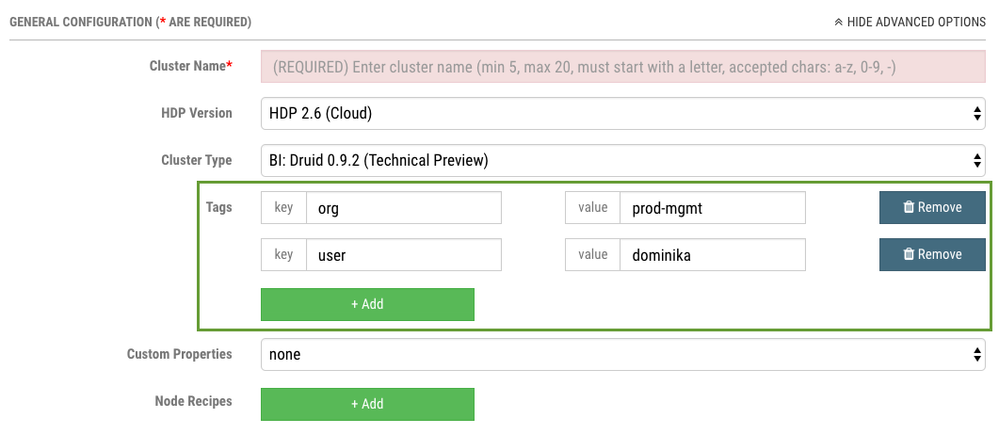This screenshot has width=999, height=434.
Task: Open the HDP Version dropdown
Action: click(622, 114)
